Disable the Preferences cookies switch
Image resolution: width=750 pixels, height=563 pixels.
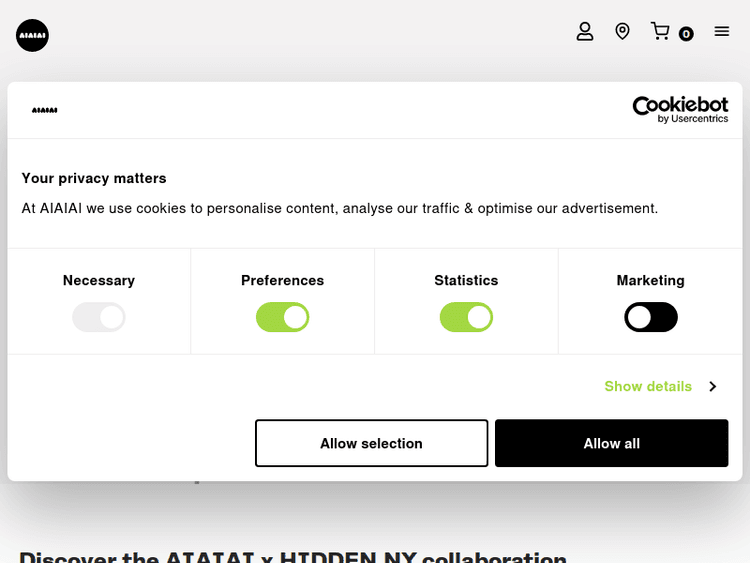283,317
